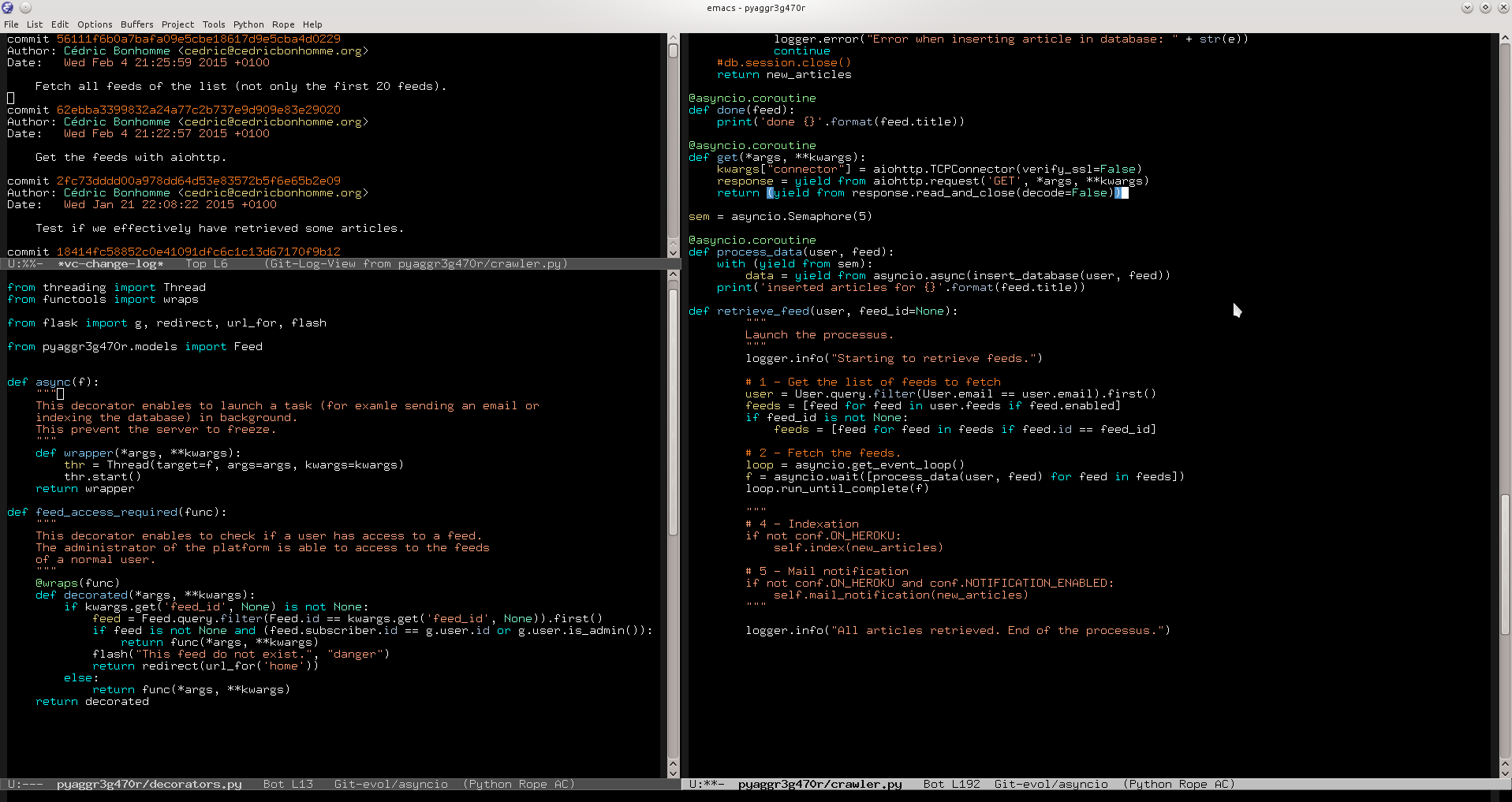This screenshot has height=802, width=1512.
Task: Minimize the emacs window
Action: [x=1467, y=8]
